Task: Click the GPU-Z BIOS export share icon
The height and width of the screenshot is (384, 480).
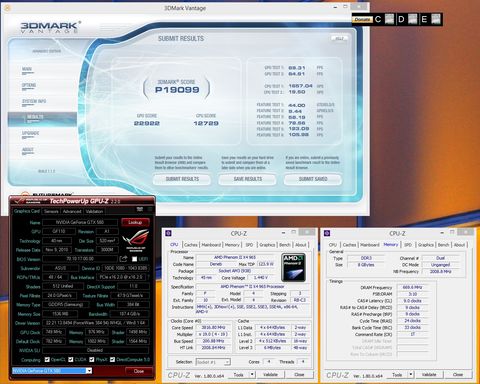Action: [124, 259]
